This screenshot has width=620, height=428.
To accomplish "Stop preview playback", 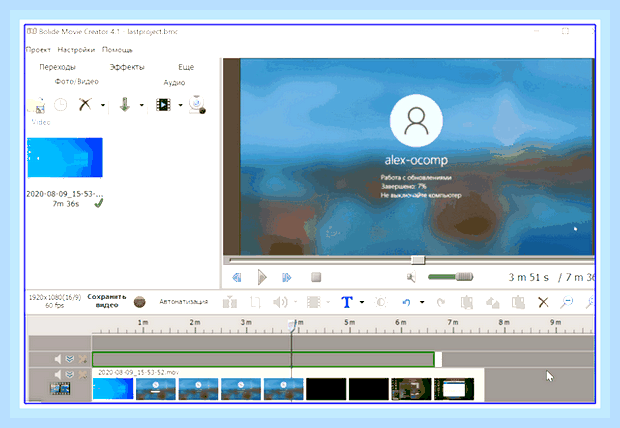I will point(316,277).
